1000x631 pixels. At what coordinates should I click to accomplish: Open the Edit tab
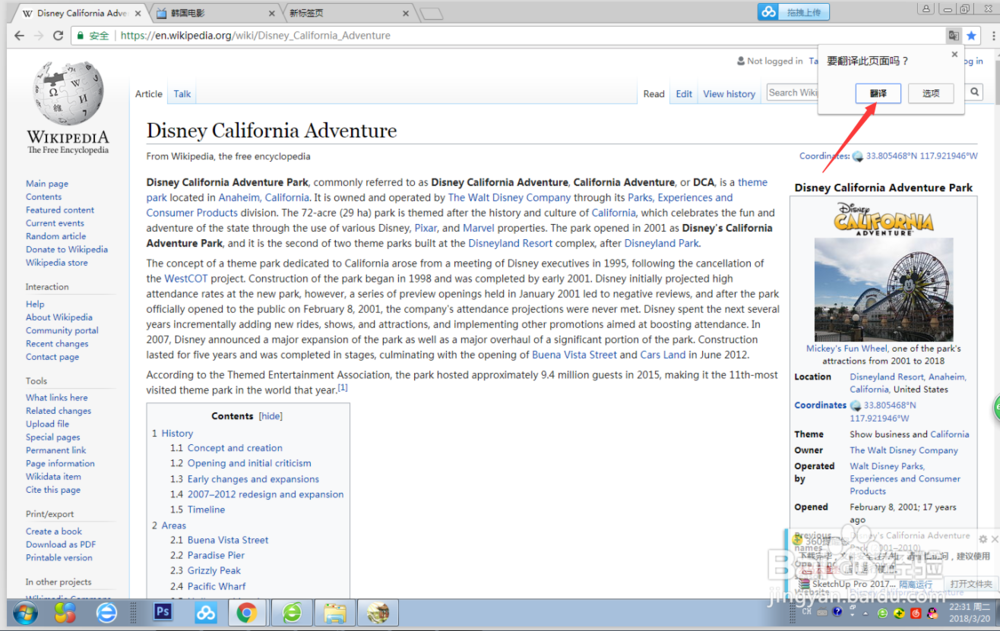click(x=684, y=94)
